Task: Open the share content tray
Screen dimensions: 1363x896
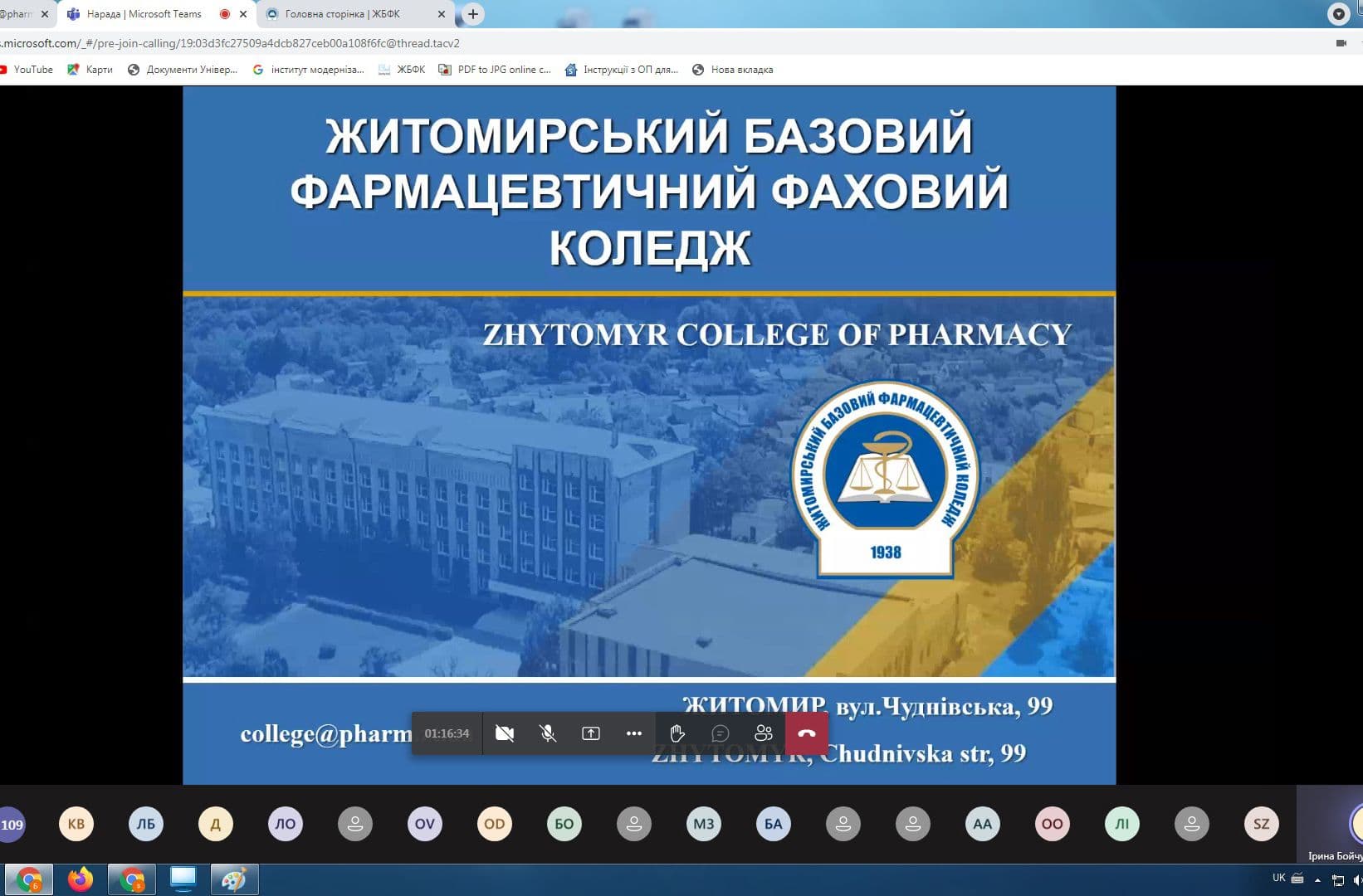Action: click(591, 733)
